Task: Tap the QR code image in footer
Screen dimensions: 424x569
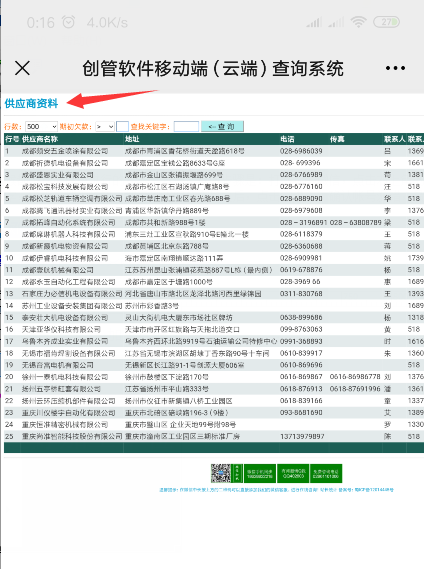Action: pos(221,473)
